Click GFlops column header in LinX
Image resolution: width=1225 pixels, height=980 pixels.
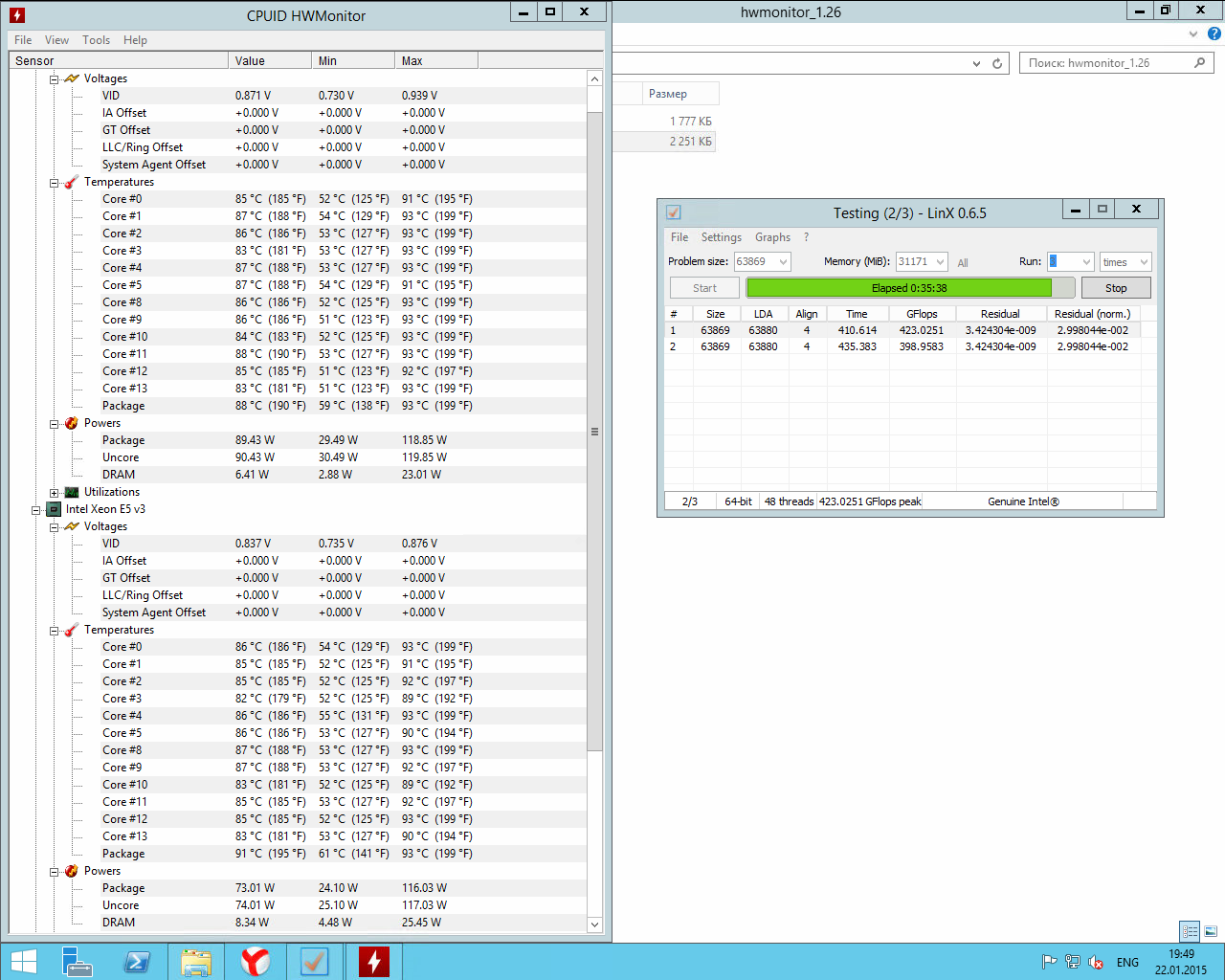[x=922, y=314]
